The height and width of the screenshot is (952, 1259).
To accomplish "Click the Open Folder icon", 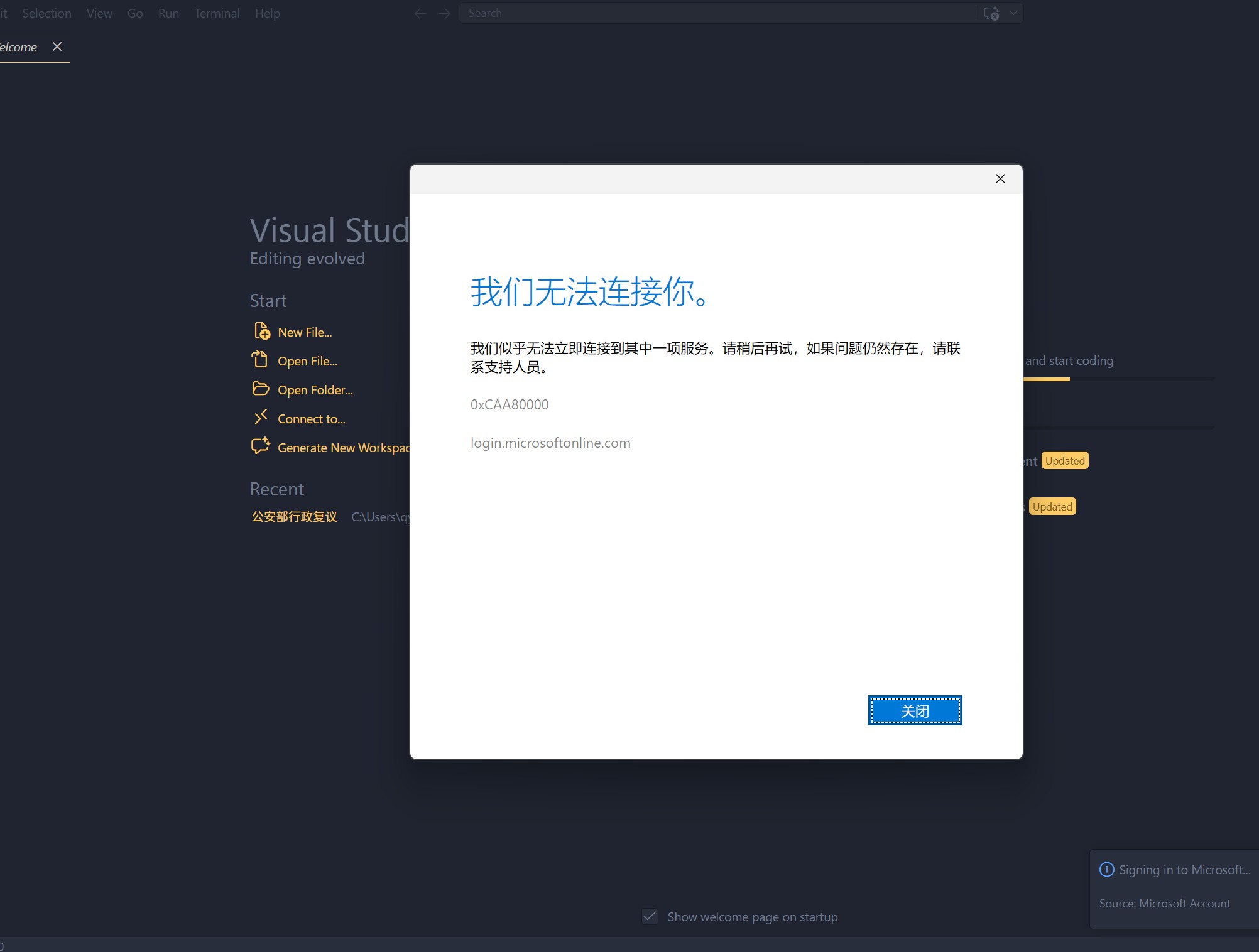I will tap(261, 389).
